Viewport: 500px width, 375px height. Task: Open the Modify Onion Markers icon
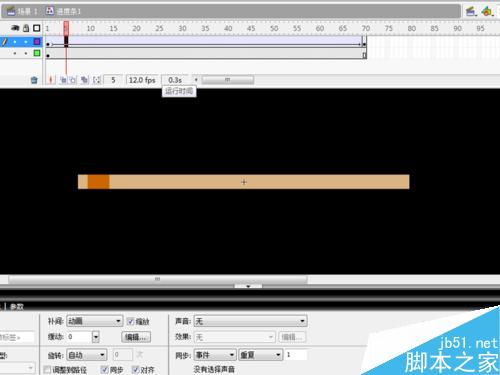pos(97,80)
